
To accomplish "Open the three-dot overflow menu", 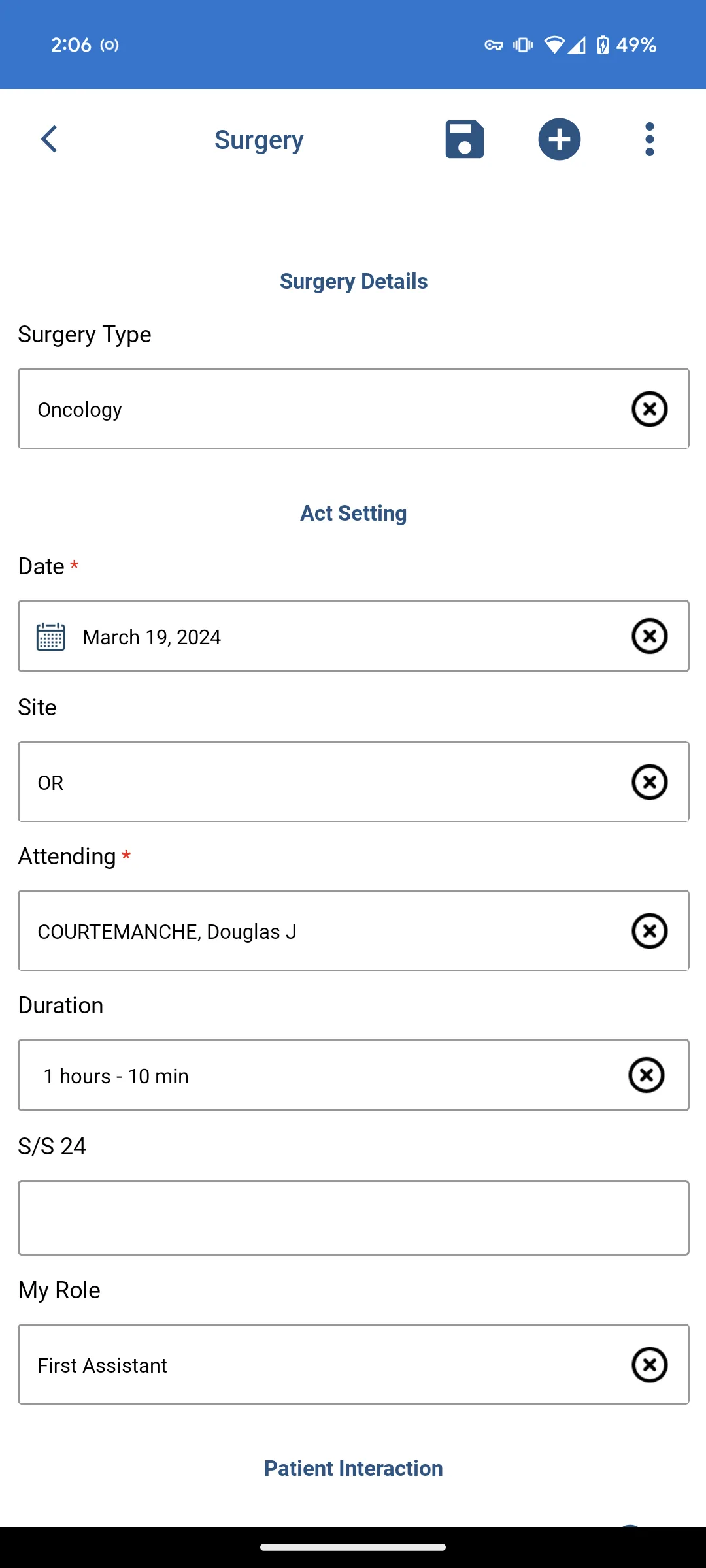I will [x=649, y=139].
